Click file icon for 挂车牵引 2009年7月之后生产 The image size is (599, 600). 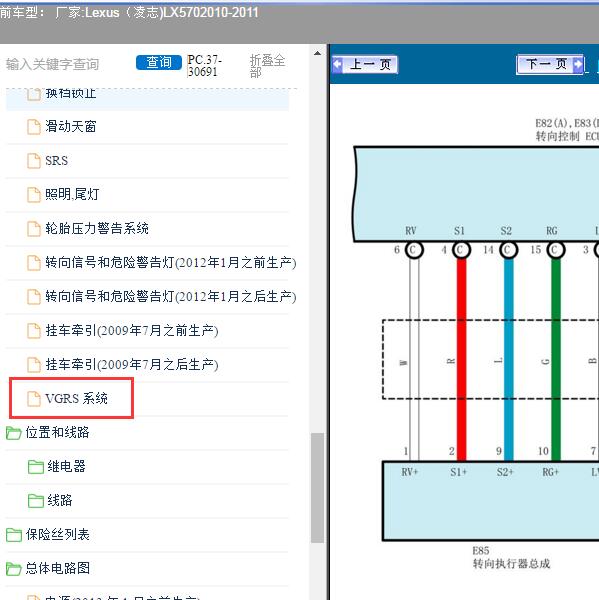[34, 365]
